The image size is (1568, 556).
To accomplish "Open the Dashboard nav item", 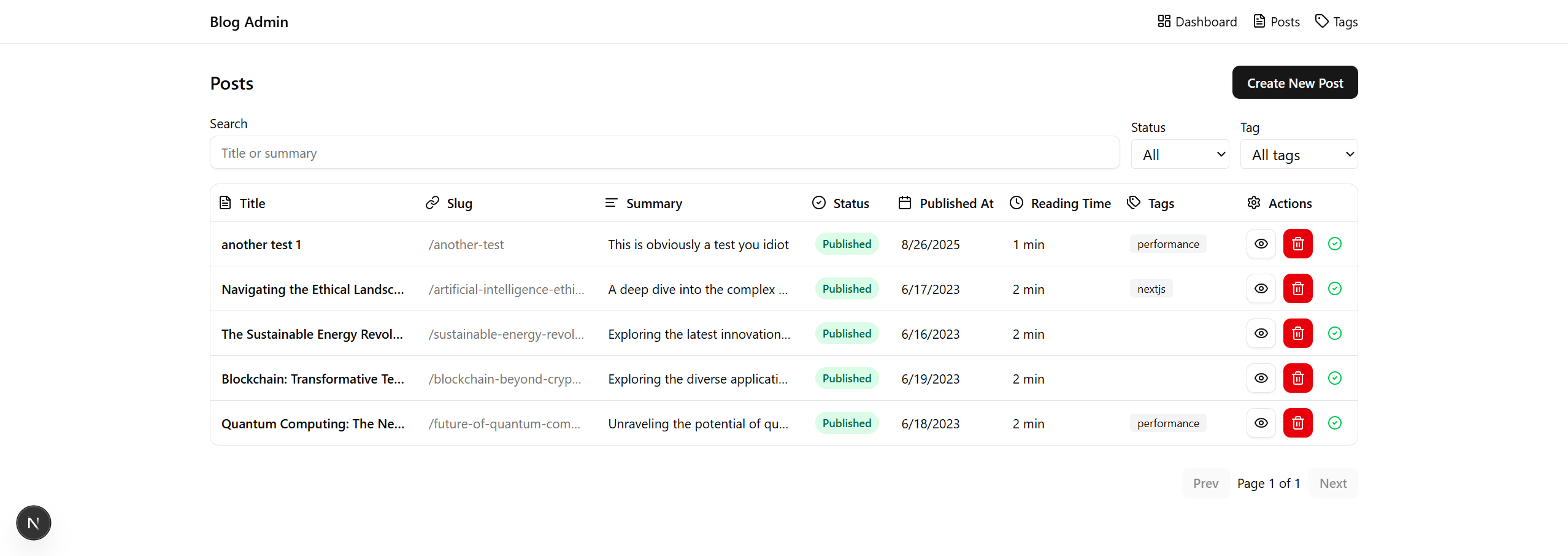I will (1197, 22).
